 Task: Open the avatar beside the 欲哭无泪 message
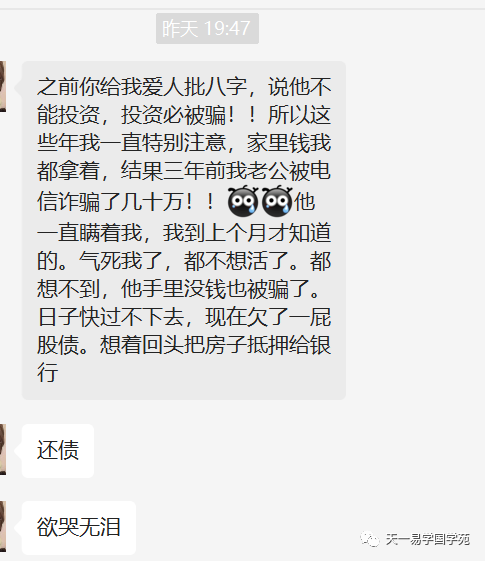click(3, 526)
